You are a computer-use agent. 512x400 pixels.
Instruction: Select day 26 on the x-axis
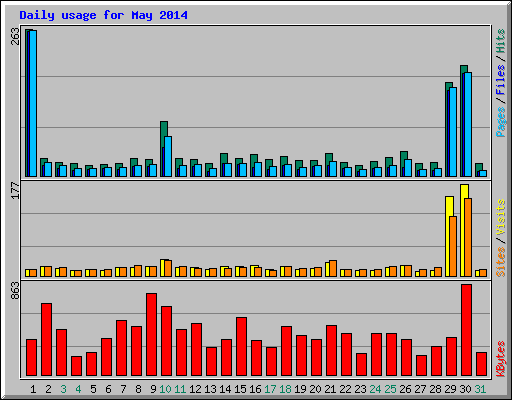pyautogui.click(x=405, y=389)
